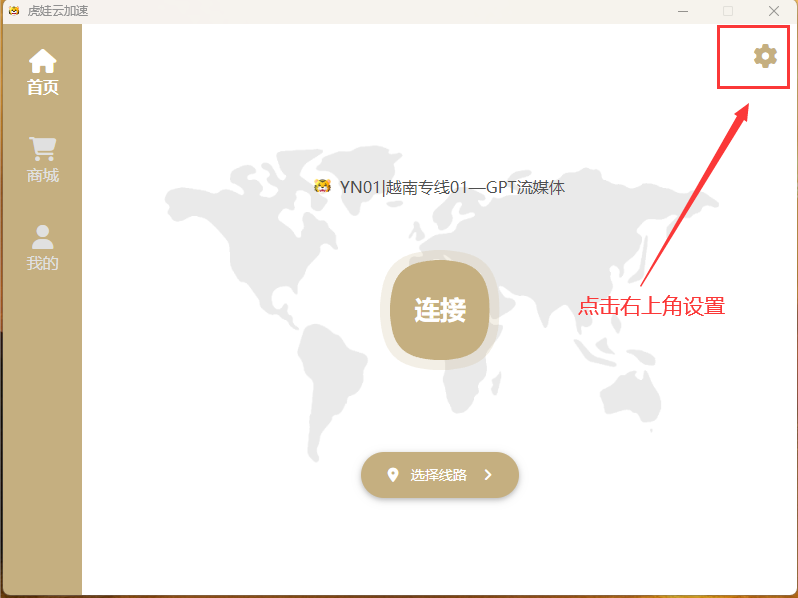Minimize the 虎娃云加速 window

[682, 11]
